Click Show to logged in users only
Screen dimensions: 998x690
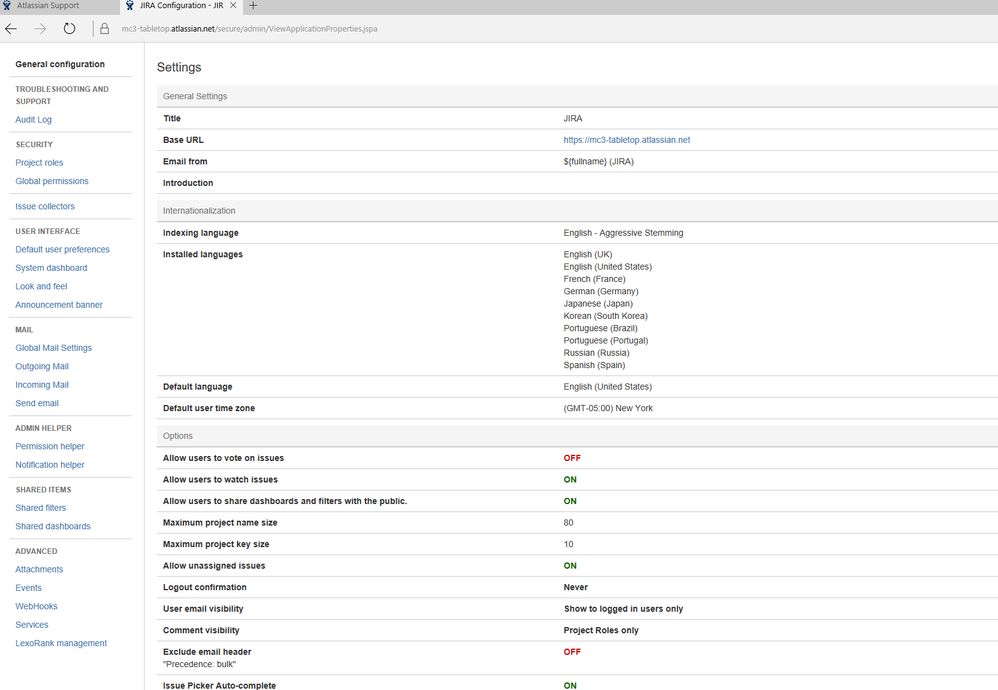pos(623,609)
